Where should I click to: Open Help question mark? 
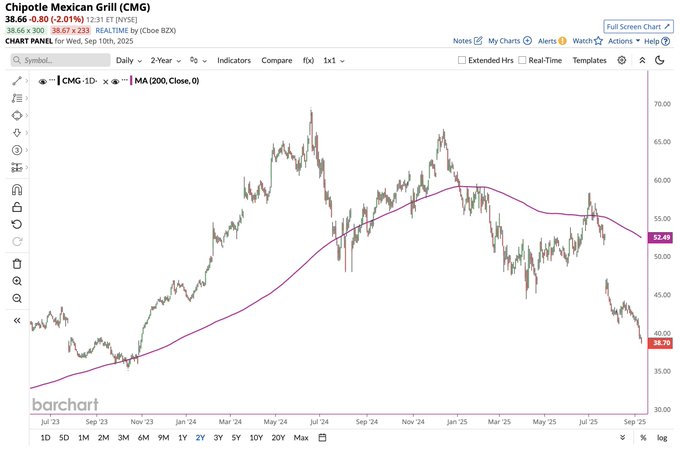pos(665,41)
